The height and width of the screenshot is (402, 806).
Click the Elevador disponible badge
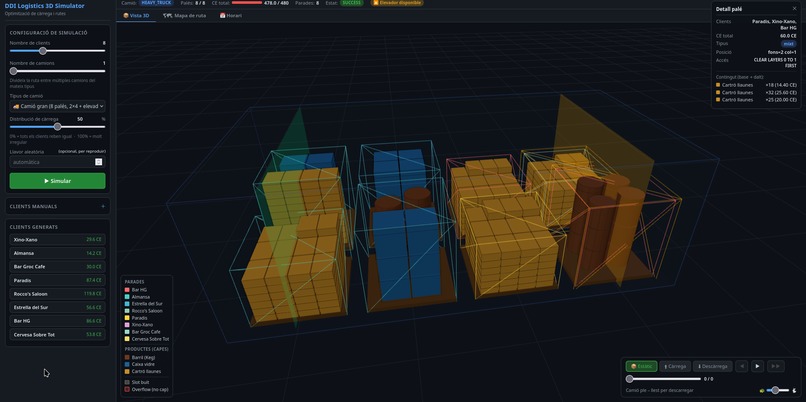397,3
